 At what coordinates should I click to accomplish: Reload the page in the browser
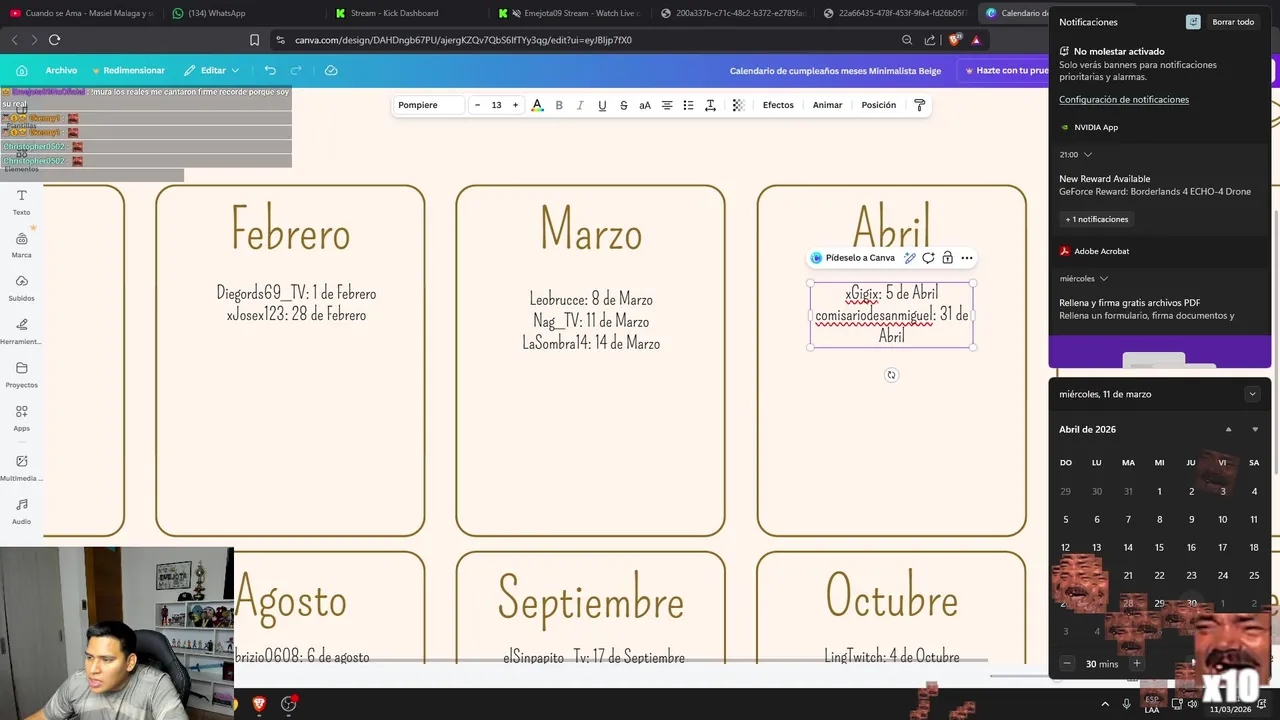point(55,40)
